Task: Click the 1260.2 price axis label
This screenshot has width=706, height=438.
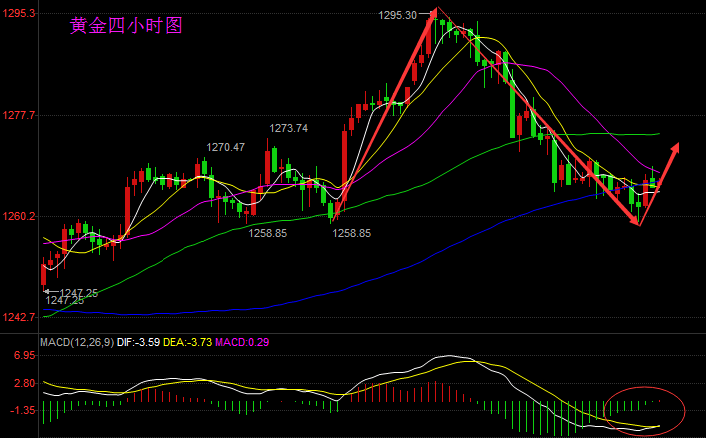Action: coord(18,217)
